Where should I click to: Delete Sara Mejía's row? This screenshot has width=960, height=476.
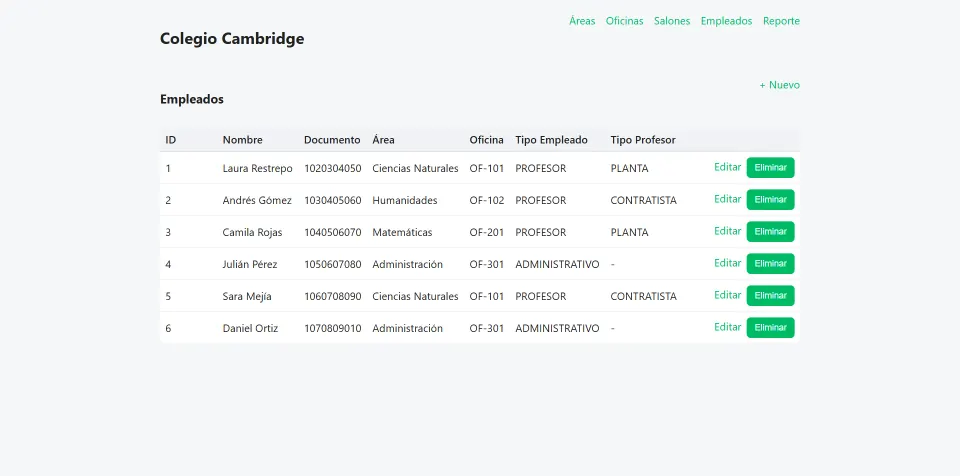point(770,295)
